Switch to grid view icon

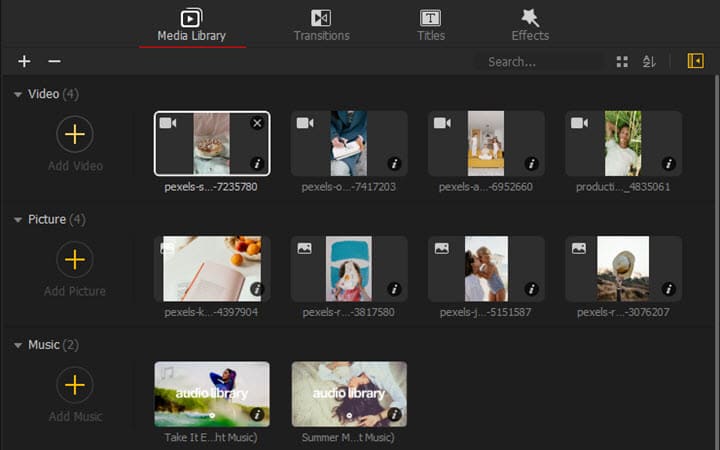pos(622,62)
